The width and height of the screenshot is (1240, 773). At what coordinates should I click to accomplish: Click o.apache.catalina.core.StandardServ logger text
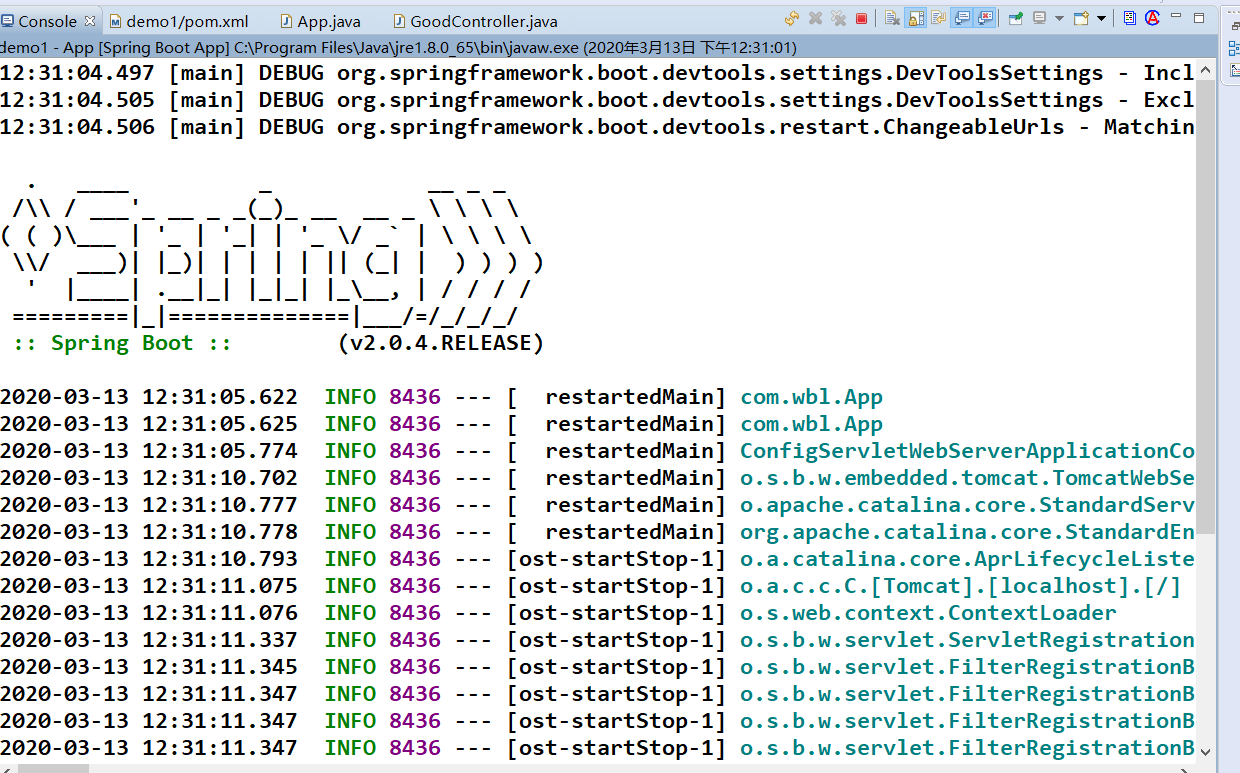point(967,505)
